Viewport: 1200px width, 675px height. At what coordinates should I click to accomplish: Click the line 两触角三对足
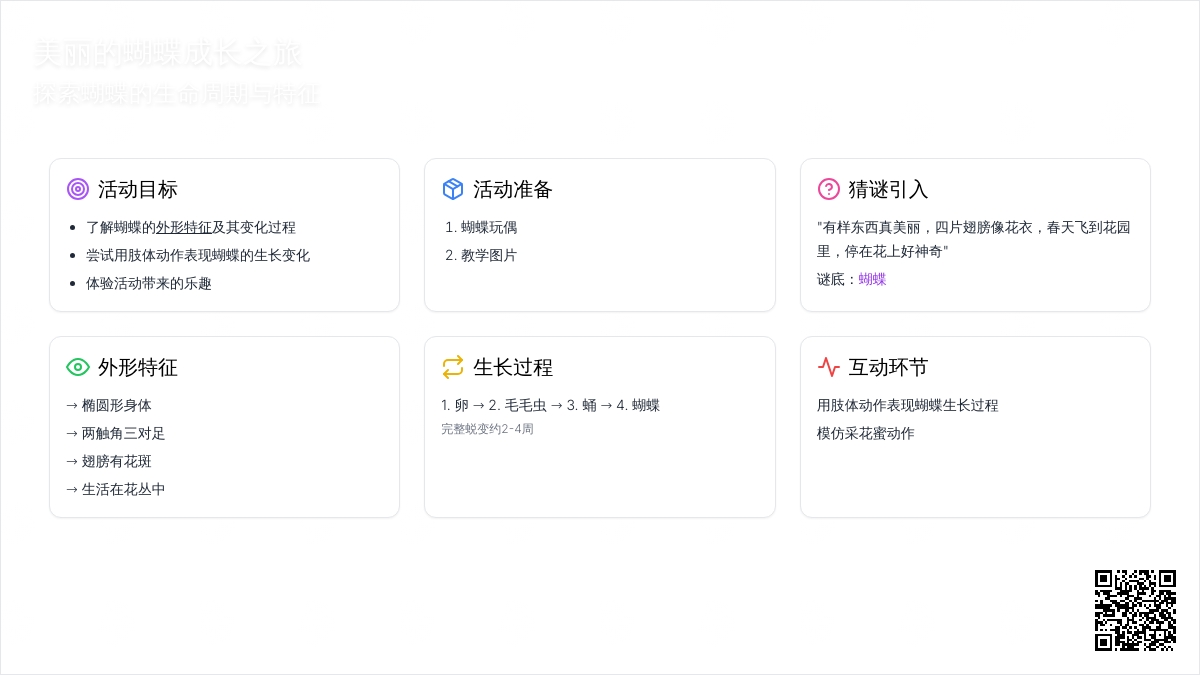coord(116,433)
